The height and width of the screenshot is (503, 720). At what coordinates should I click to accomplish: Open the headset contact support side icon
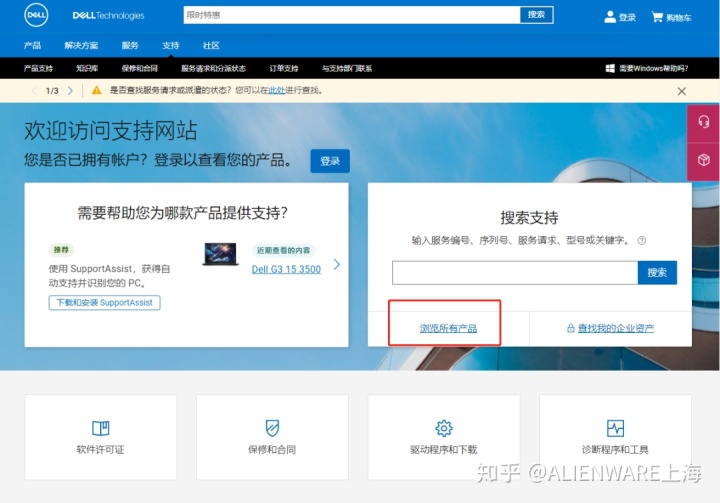point(703,122)
